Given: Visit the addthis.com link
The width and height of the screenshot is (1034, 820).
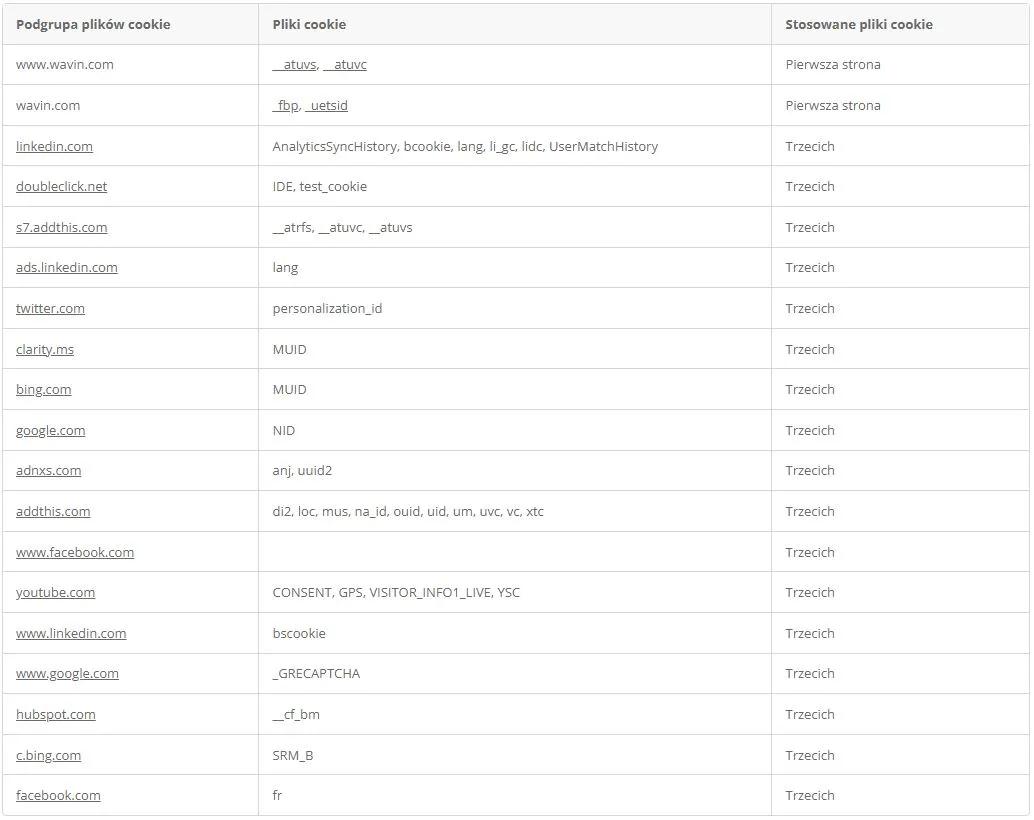Looking at the screenshot, I should point(53,512).
